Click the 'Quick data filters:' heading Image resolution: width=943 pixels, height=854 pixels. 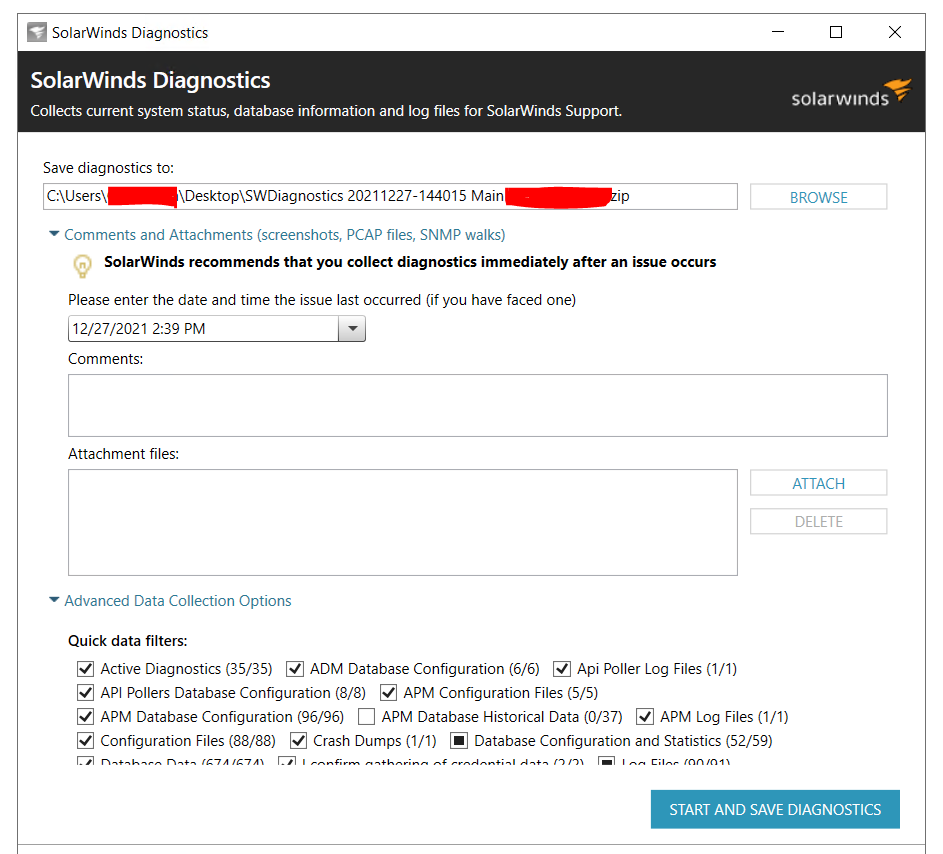tap(127, 641)
